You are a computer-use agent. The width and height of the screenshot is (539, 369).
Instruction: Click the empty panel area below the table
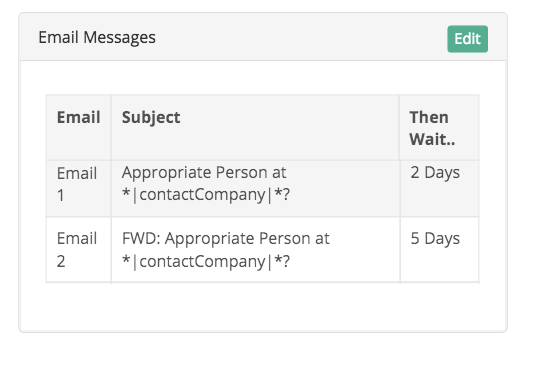[263, 307]
